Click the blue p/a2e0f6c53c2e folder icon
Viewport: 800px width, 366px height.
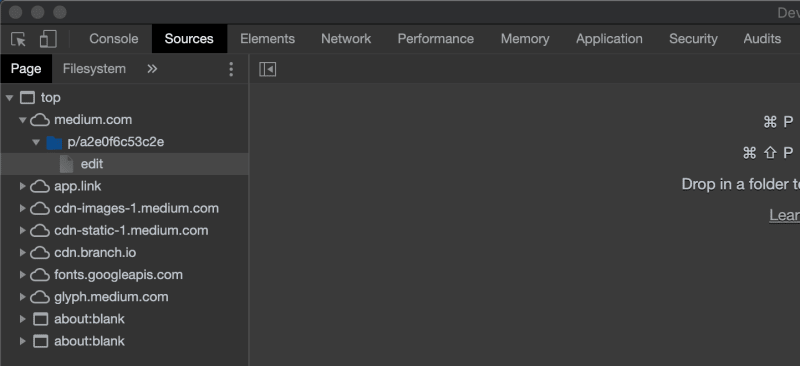click(54, 142)
